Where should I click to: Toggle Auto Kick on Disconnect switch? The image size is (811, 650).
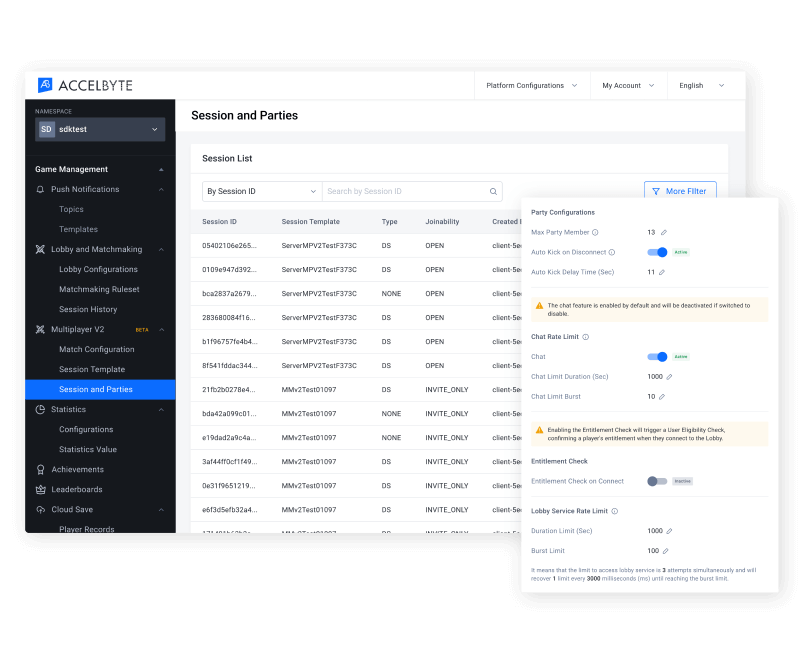tap(657, 252)
